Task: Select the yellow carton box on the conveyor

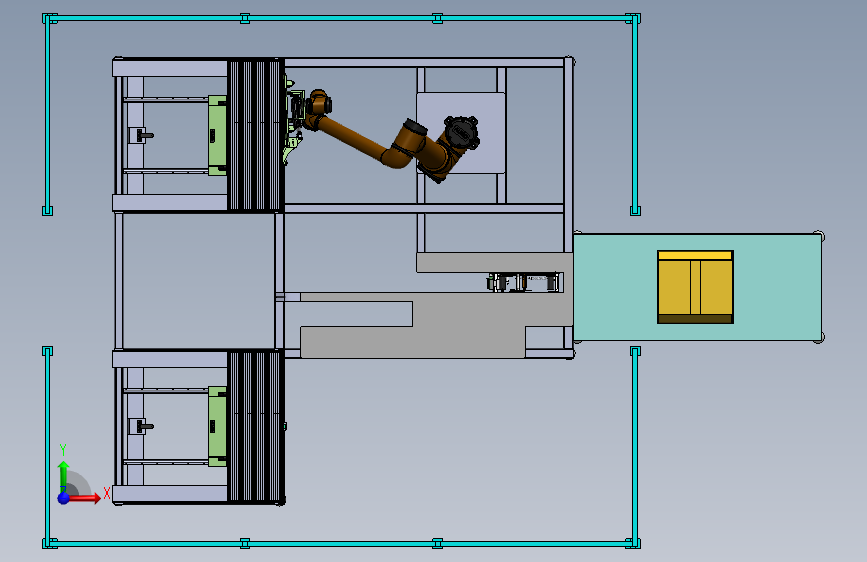Action: pos(696,287)
